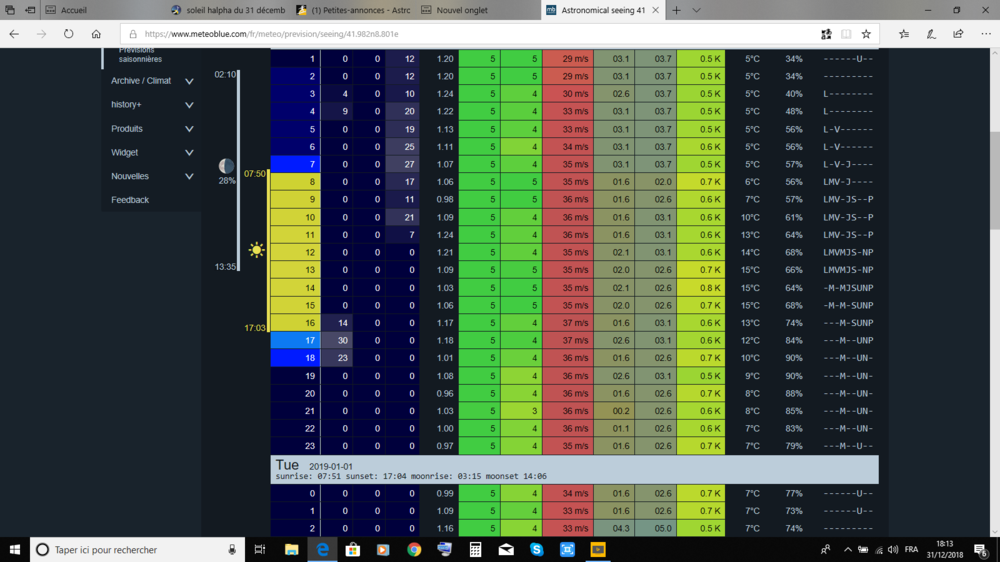Open the history+ sidebar link
This screenshot has height=562, width=1000.
(x=126, y=105)
